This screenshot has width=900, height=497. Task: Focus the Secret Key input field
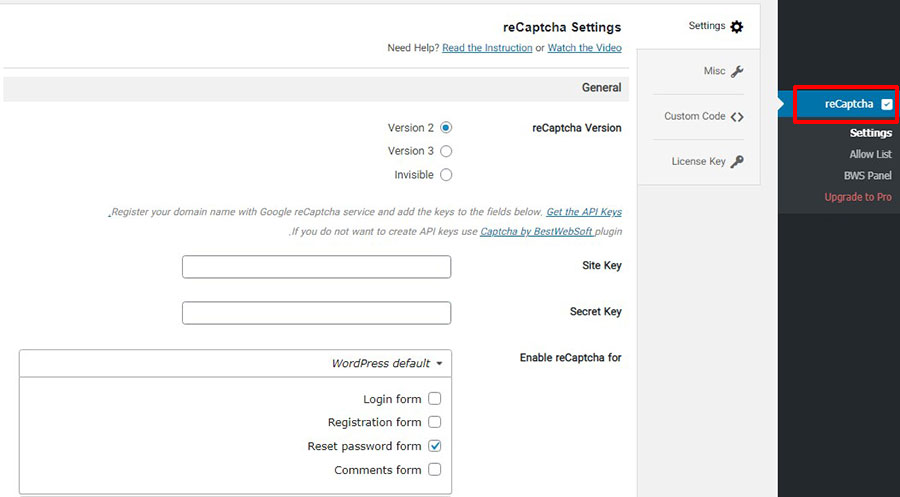point(316,313)
